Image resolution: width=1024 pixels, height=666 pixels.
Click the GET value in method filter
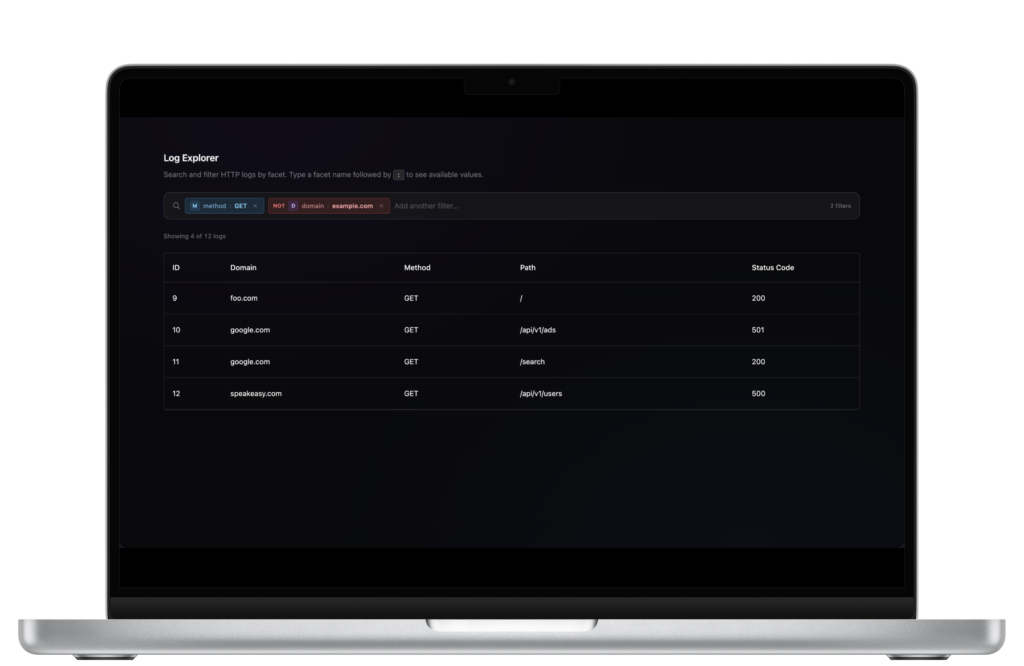point(240,206)
